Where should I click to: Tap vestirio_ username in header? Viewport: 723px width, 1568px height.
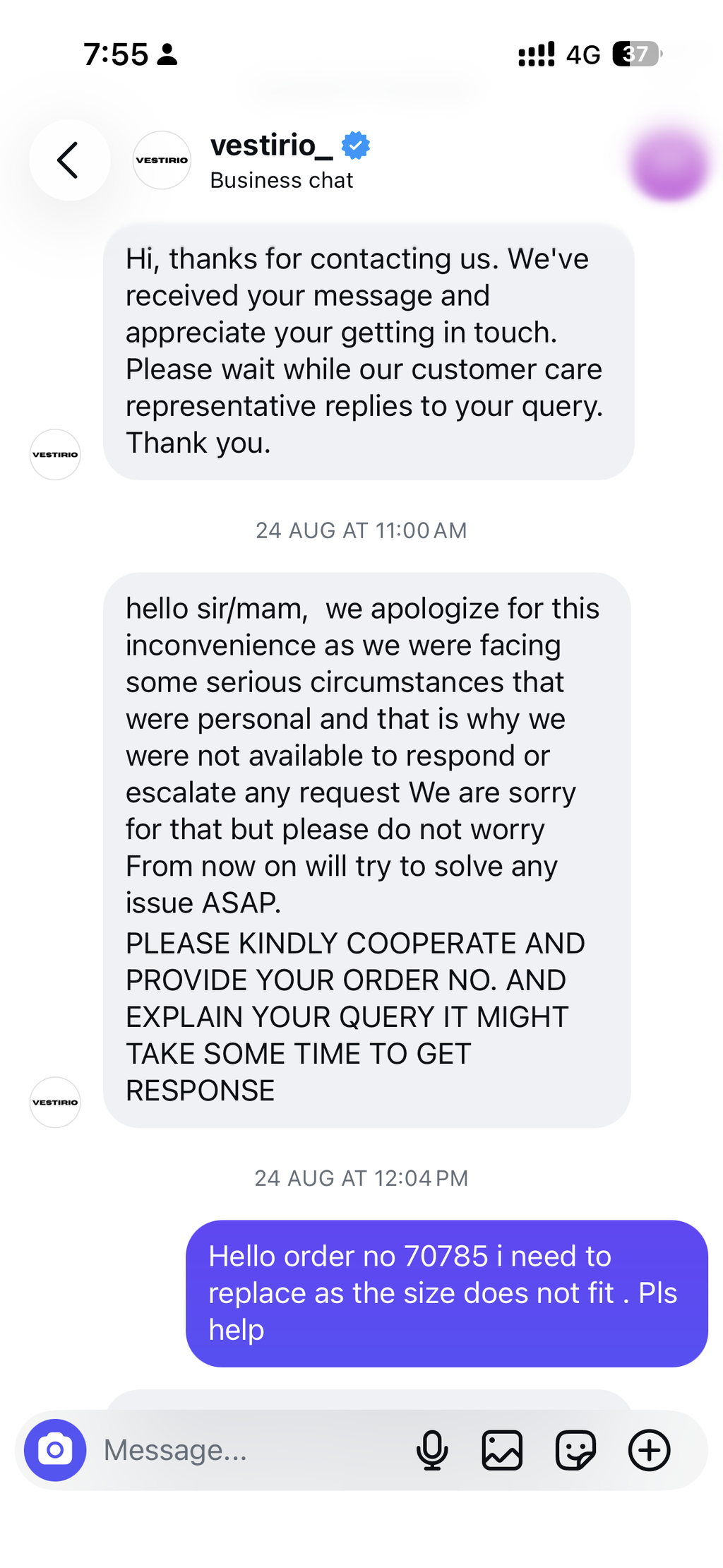pyautogui.click(x=271, y=145)
